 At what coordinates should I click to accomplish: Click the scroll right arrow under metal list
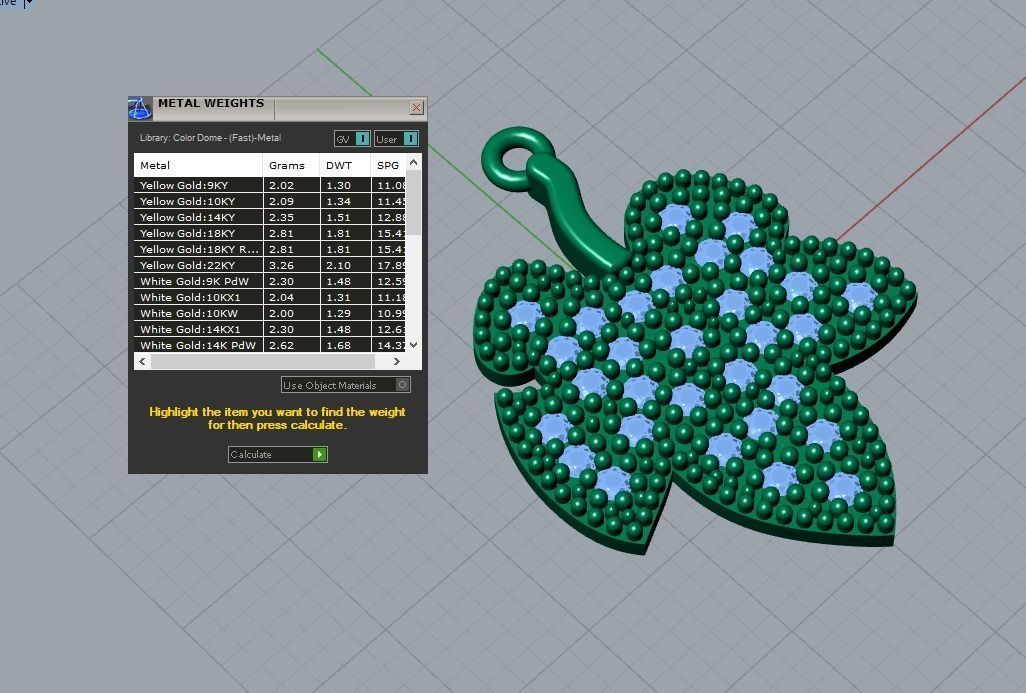[x=397, y=361]
